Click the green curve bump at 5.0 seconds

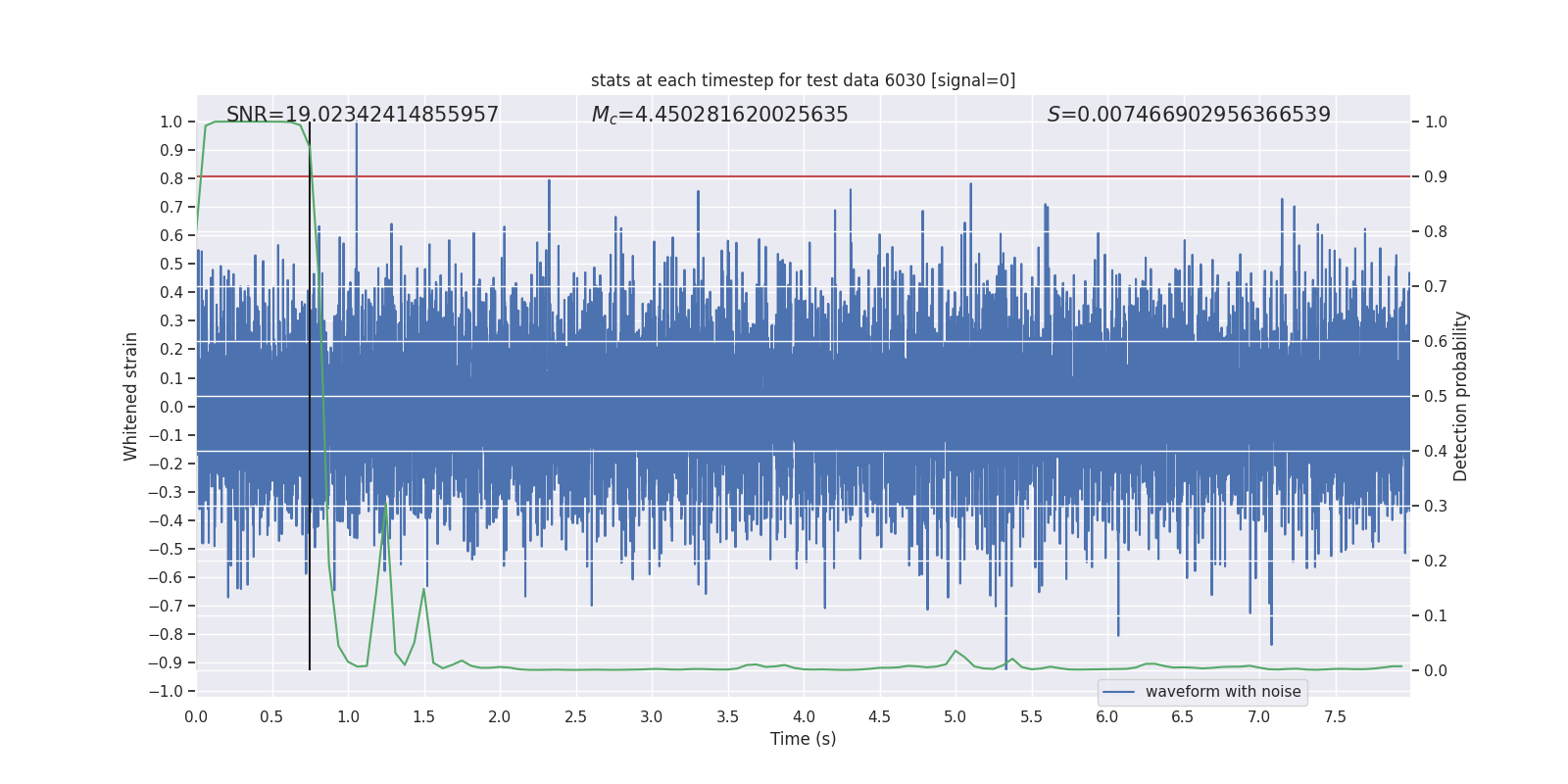click(x=955, y=651)
